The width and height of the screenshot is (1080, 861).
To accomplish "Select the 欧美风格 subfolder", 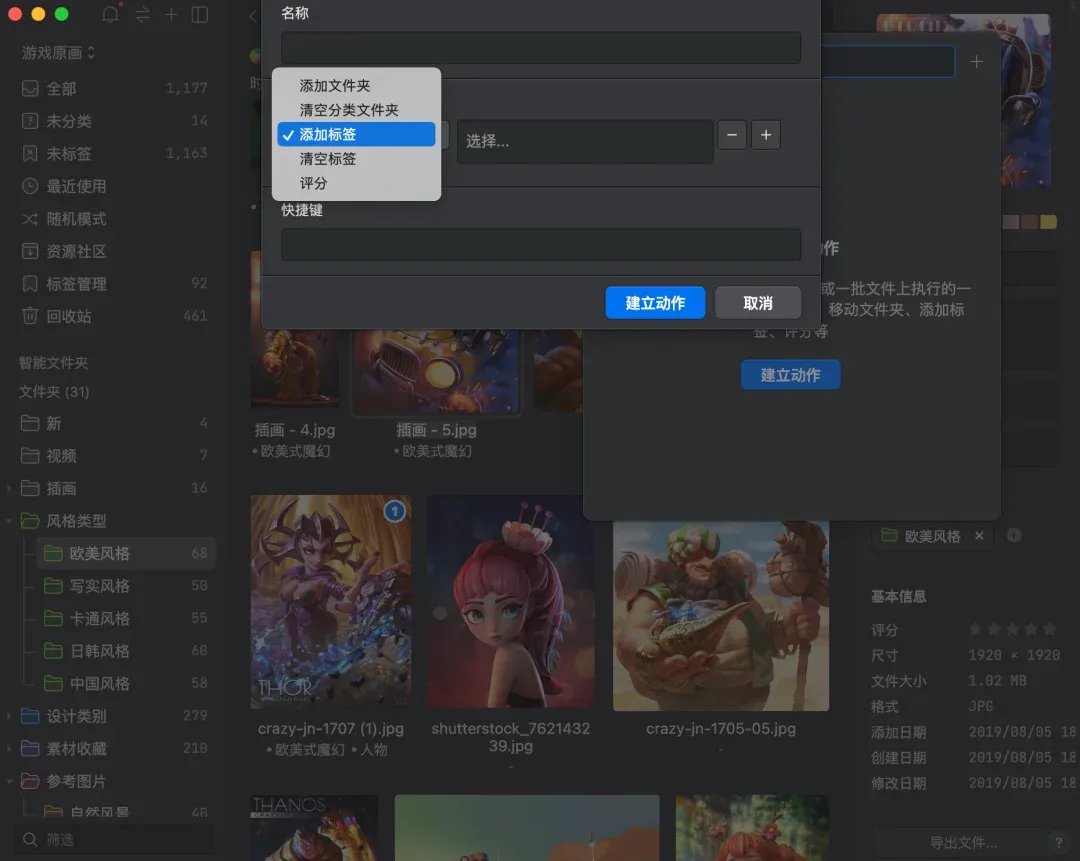I will click(x=126, y=553).
